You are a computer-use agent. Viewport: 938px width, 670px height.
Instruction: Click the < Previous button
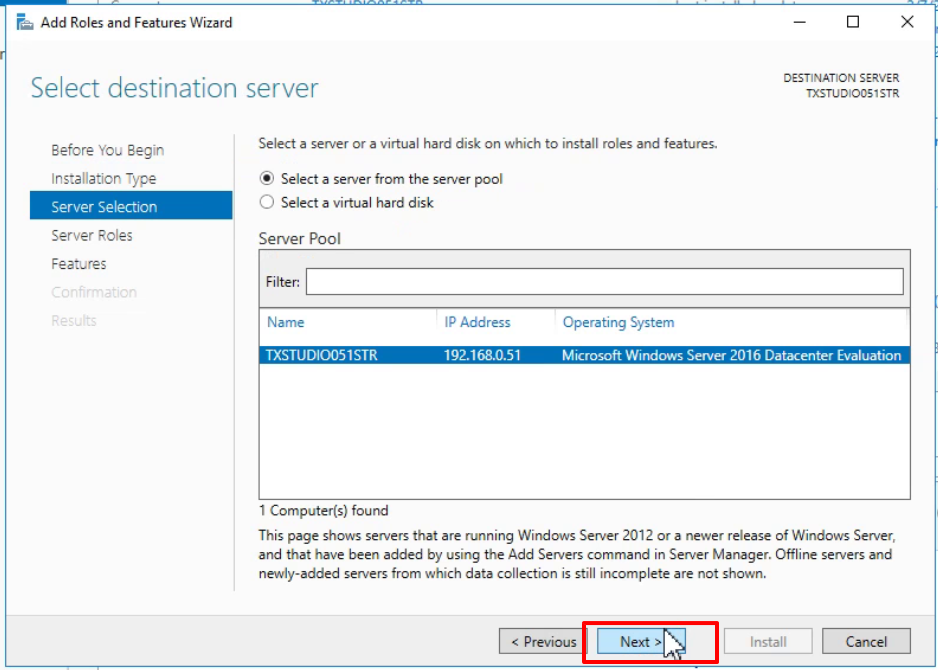click(543, 642)
